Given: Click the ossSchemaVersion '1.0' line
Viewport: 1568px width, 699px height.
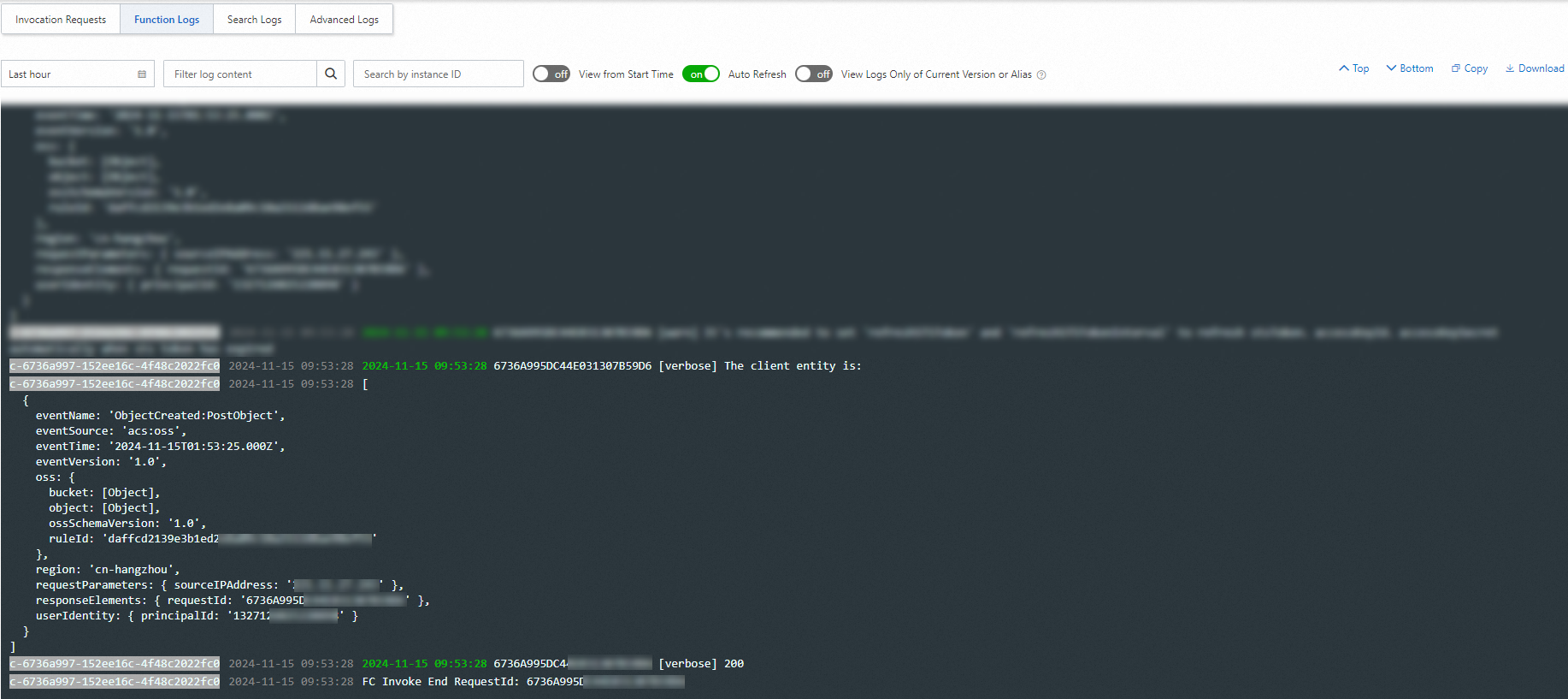Looking at the screenshot, I should [127, 524].
